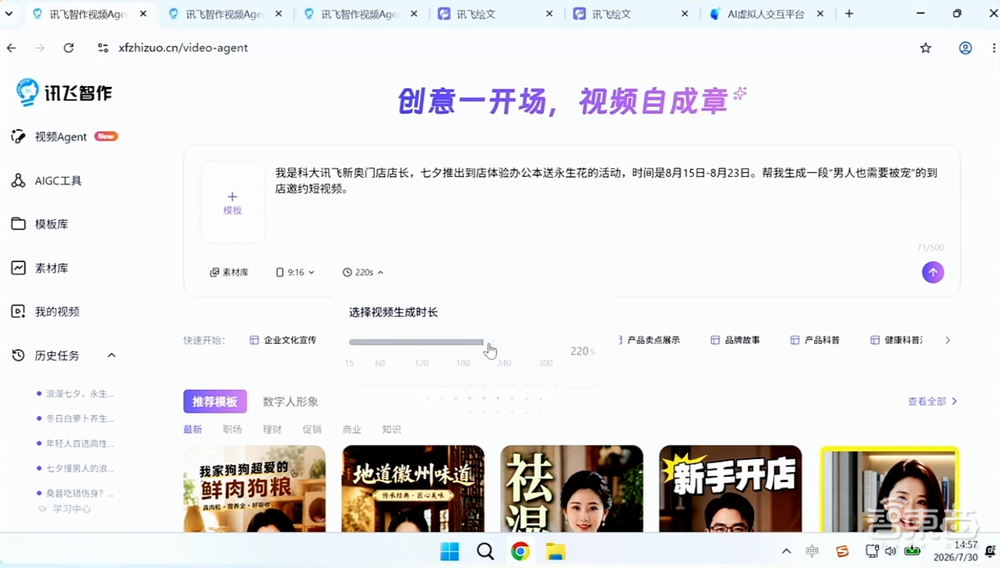Open AIGC工具 in the sidebar
The width and height of the screenshot is (1000, 568).
pyautogui.click(x=47, y=180)
